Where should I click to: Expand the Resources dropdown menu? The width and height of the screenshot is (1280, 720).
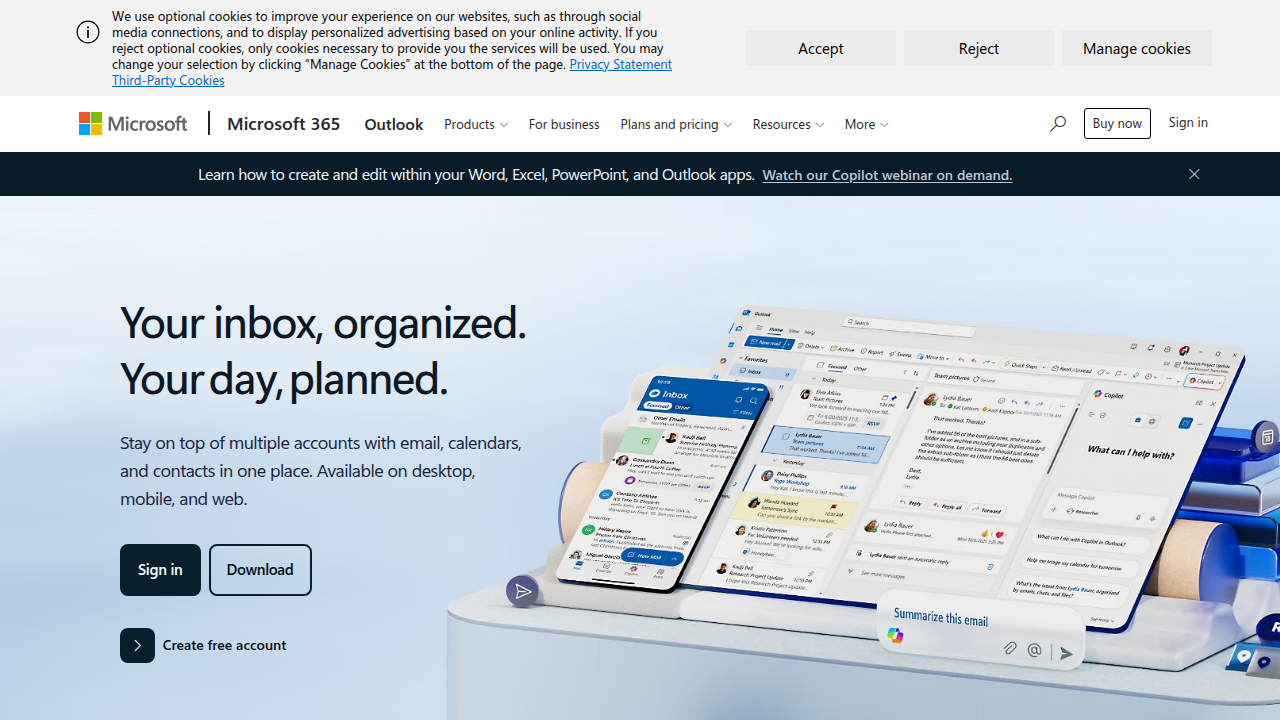[788, 123]
